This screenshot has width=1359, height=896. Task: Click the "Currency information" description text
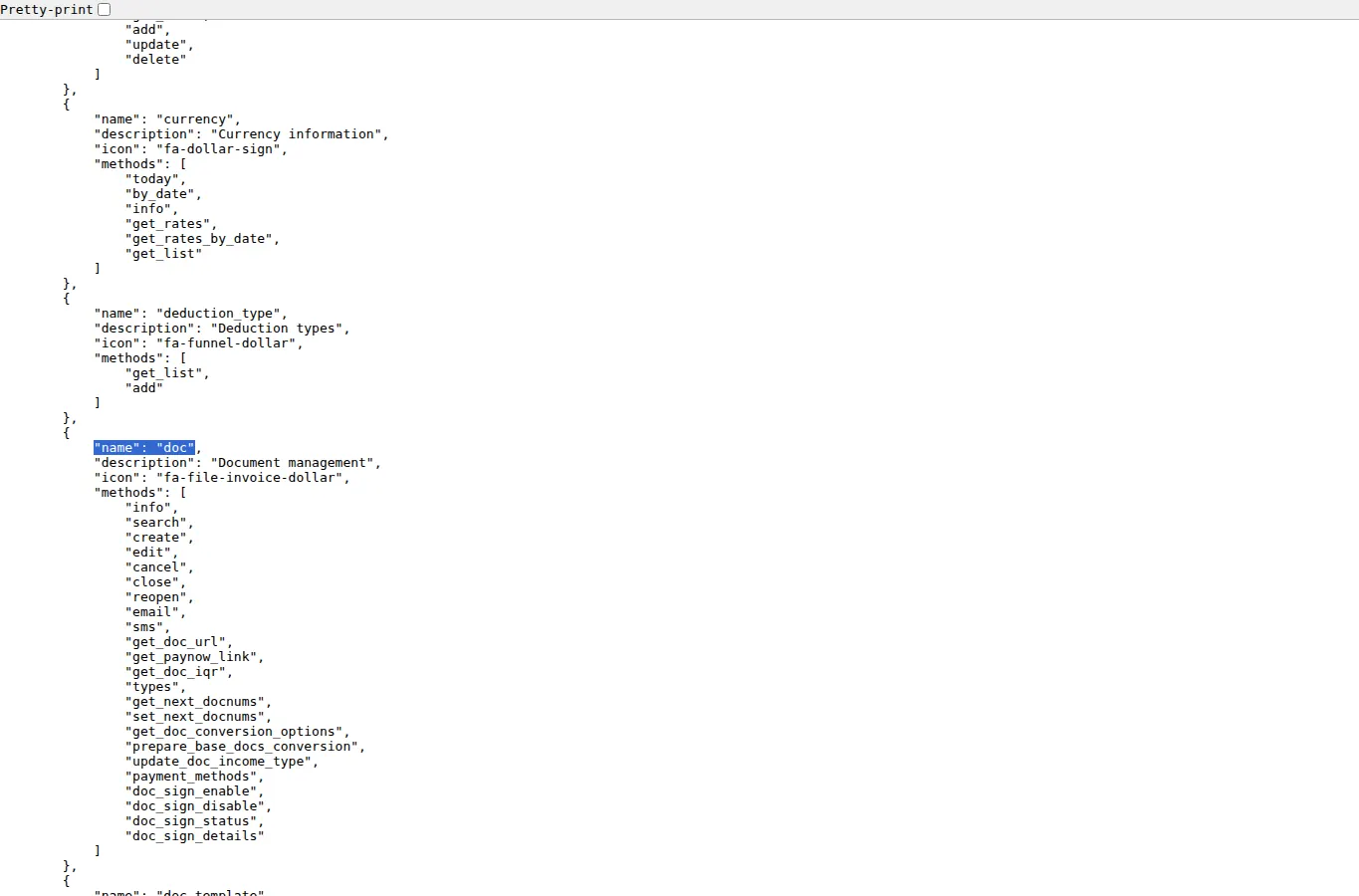tap(296, 134)
